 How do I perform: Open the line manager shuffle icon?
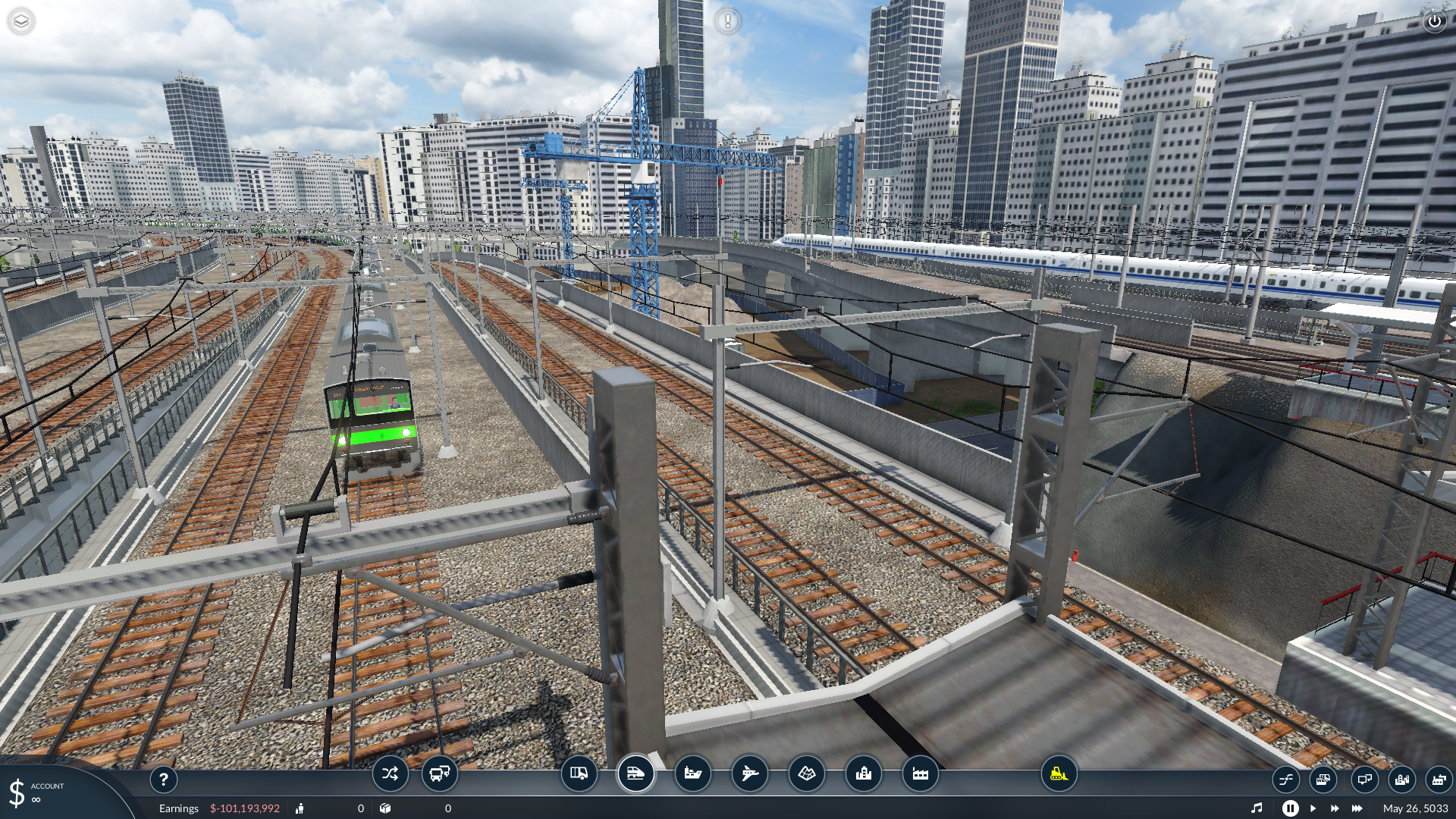coord(390,773)
